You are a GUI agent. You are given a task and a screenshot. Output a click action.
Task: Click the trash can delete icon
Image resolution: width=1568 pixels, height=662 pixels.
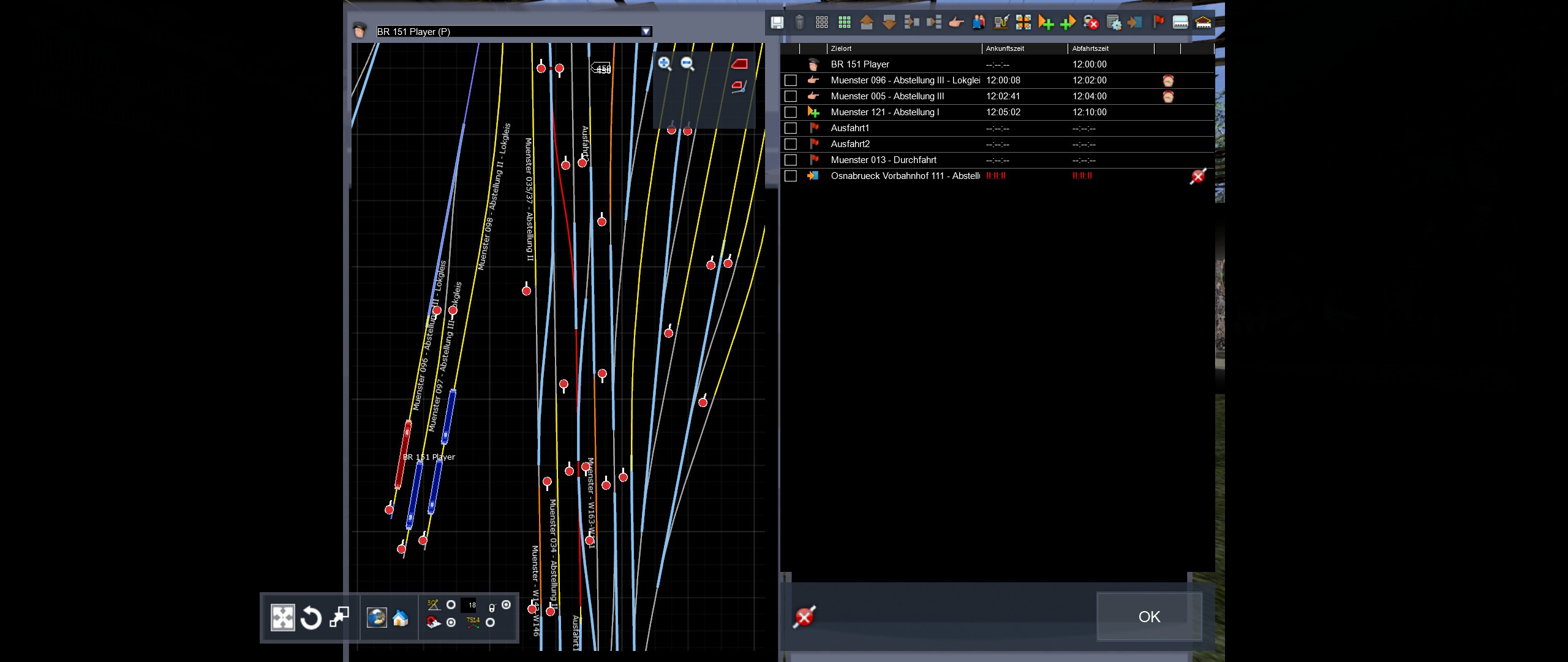(x=799, y=23)
